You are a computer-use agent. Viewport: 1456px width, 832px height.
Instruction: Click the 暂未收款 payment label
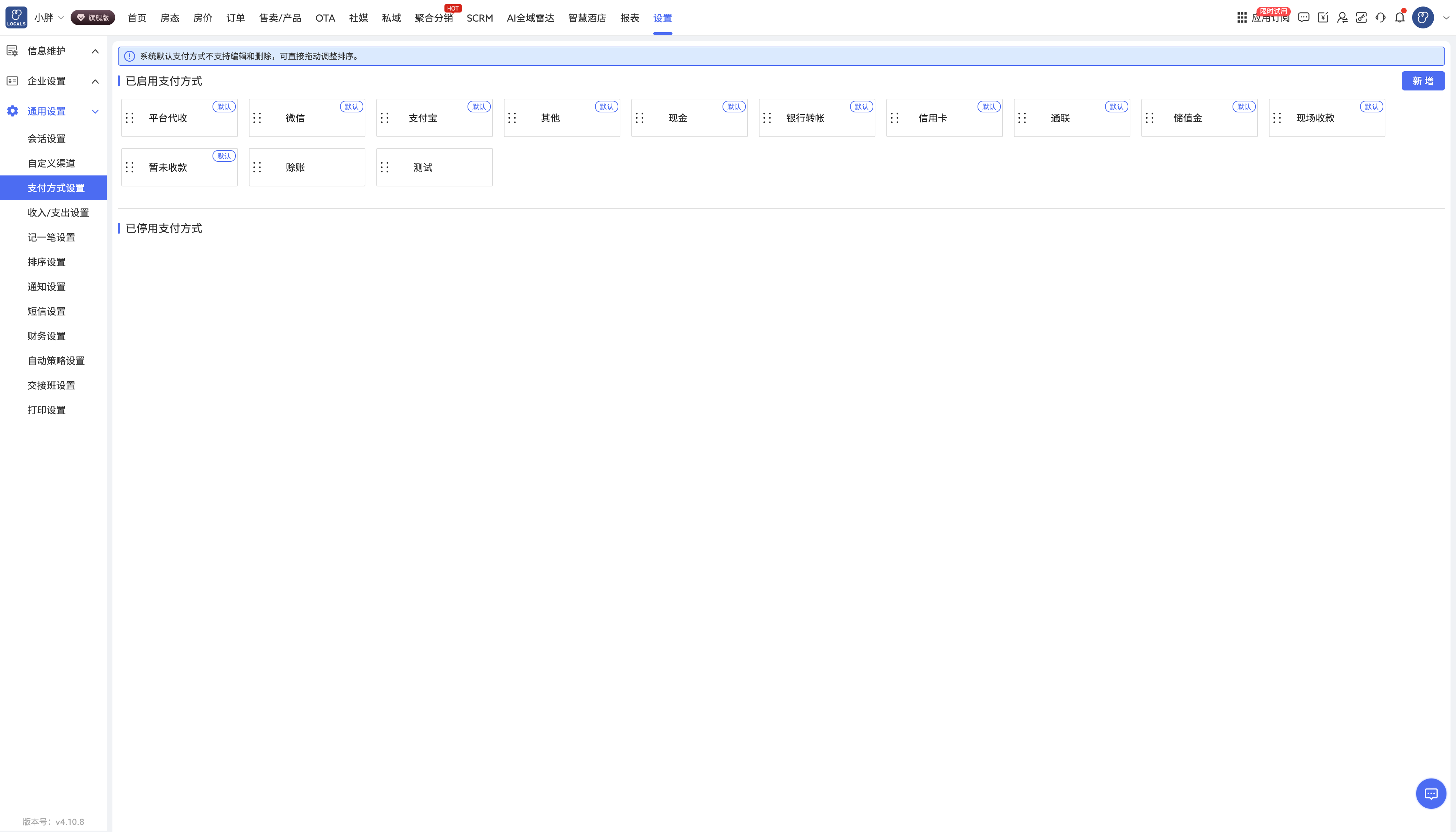[x=167, y=167]
